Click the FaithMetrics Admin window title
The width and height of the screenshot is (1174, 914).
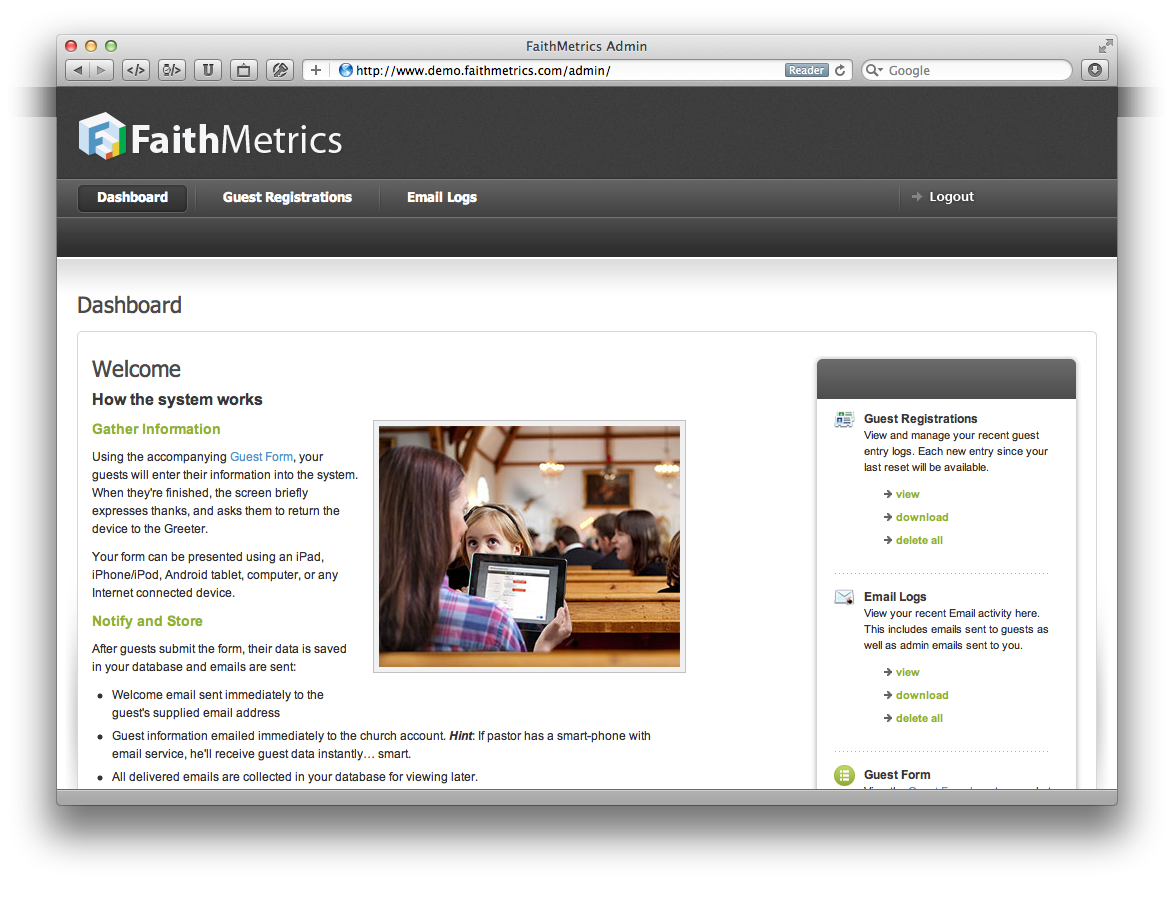click(586, 46)
